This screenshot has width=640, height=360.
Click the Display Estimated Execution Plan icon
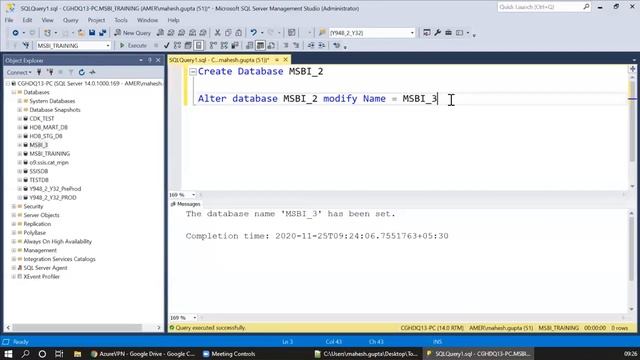coord(177,45)
